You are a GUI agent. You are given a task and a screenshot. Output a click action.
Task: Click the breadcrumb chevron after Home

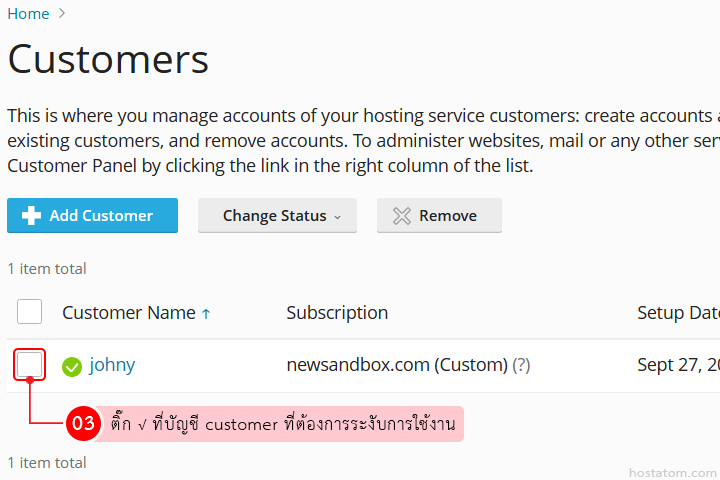coord(62,13)
